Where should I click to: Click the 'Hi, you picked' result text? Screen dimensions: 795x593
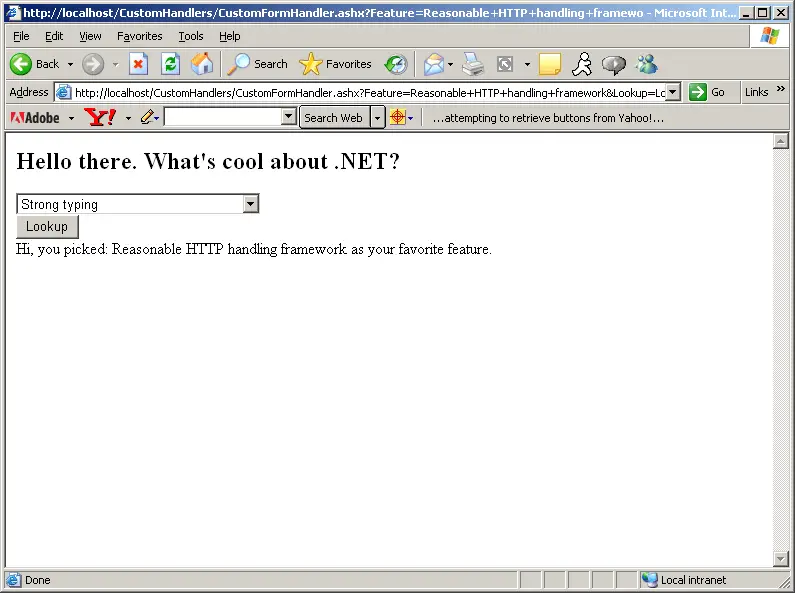[254, 249]
